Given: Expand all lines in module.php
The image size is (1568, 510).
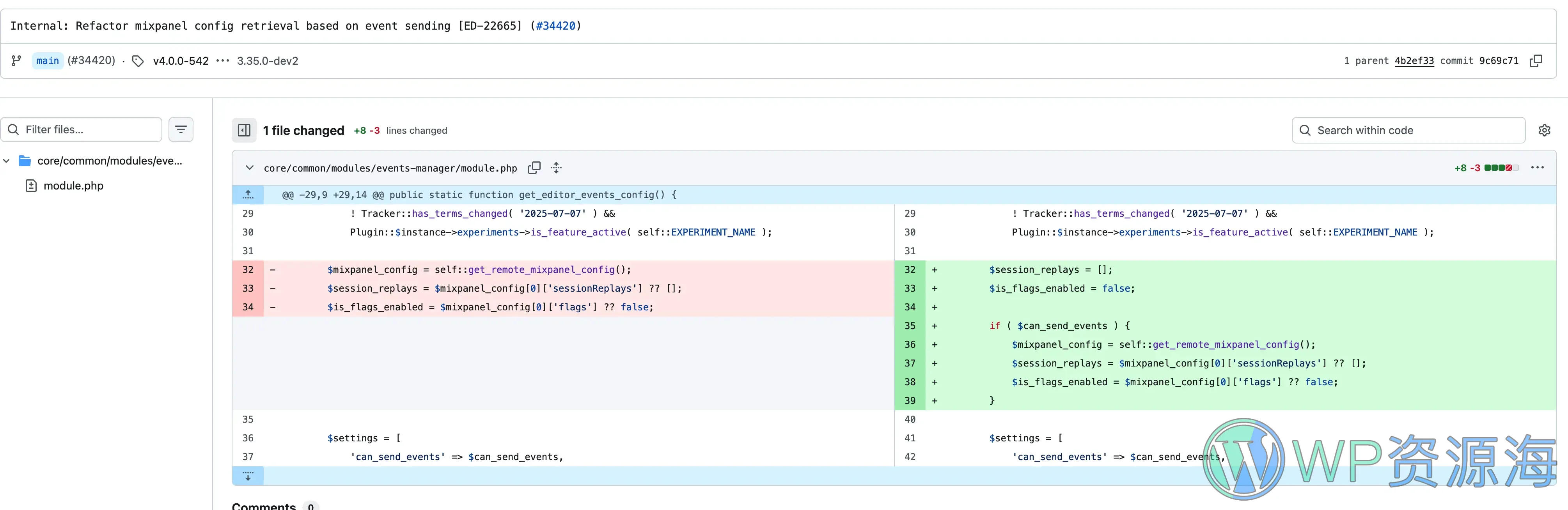Looking at the screenshot, I should [x=556, y=168].
